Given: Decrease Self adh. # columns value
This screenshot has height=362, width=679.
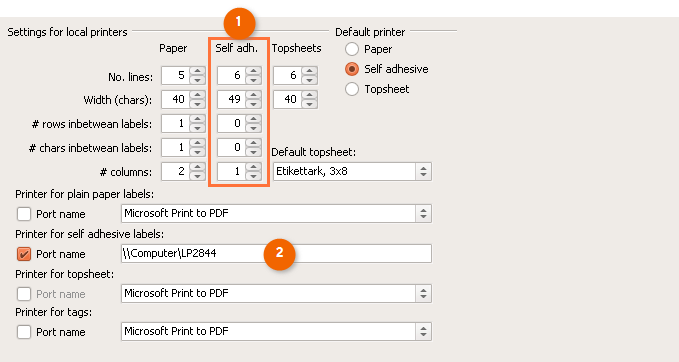Looking at the screenshot, I should (x=253, y=176).
